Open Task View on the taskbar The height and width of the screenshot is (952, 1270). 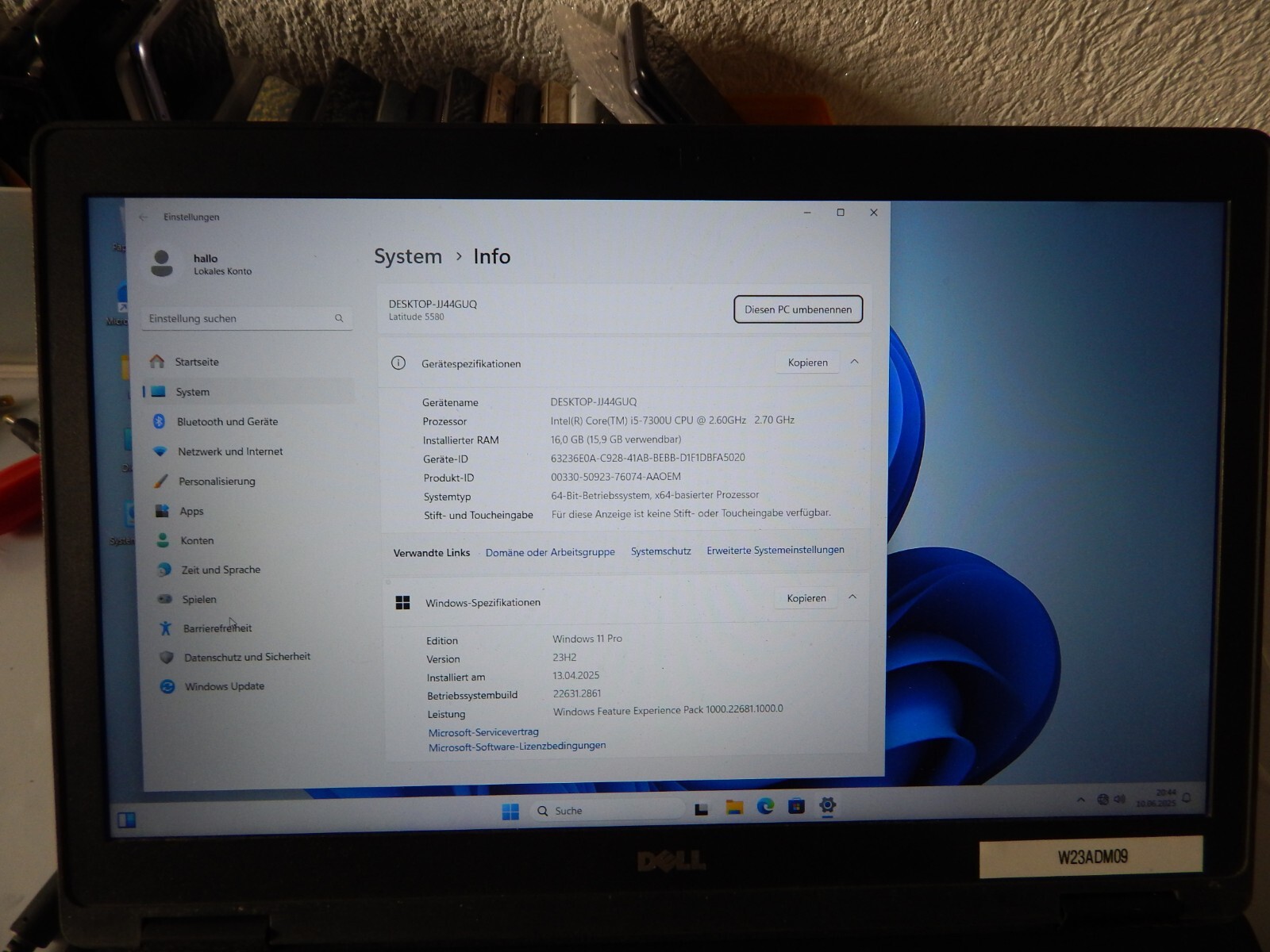pos(702,809)
